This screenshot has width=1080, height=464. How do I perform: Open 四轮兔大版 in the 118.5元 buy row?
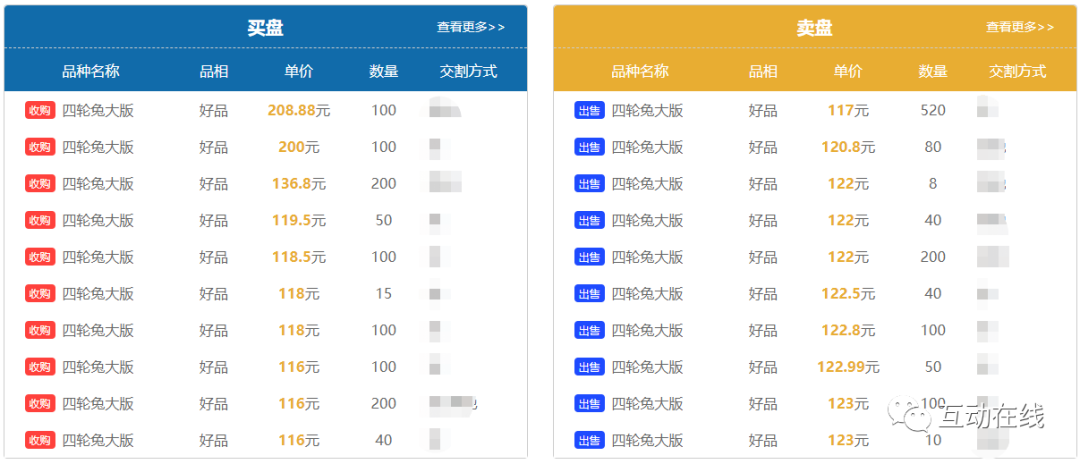pyautogui.click(x=98, y=257)
